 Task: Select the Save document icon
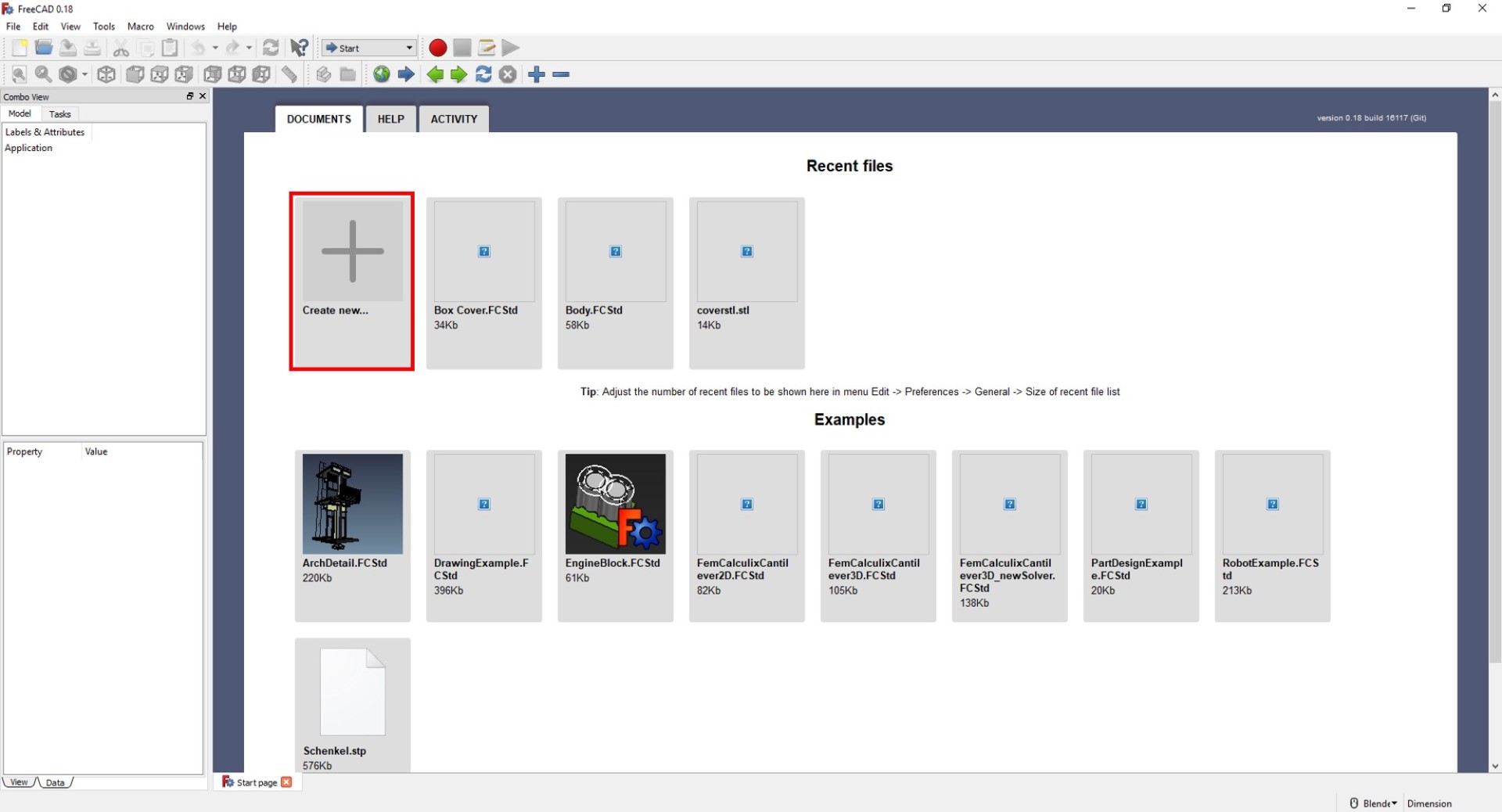(68, 48)
